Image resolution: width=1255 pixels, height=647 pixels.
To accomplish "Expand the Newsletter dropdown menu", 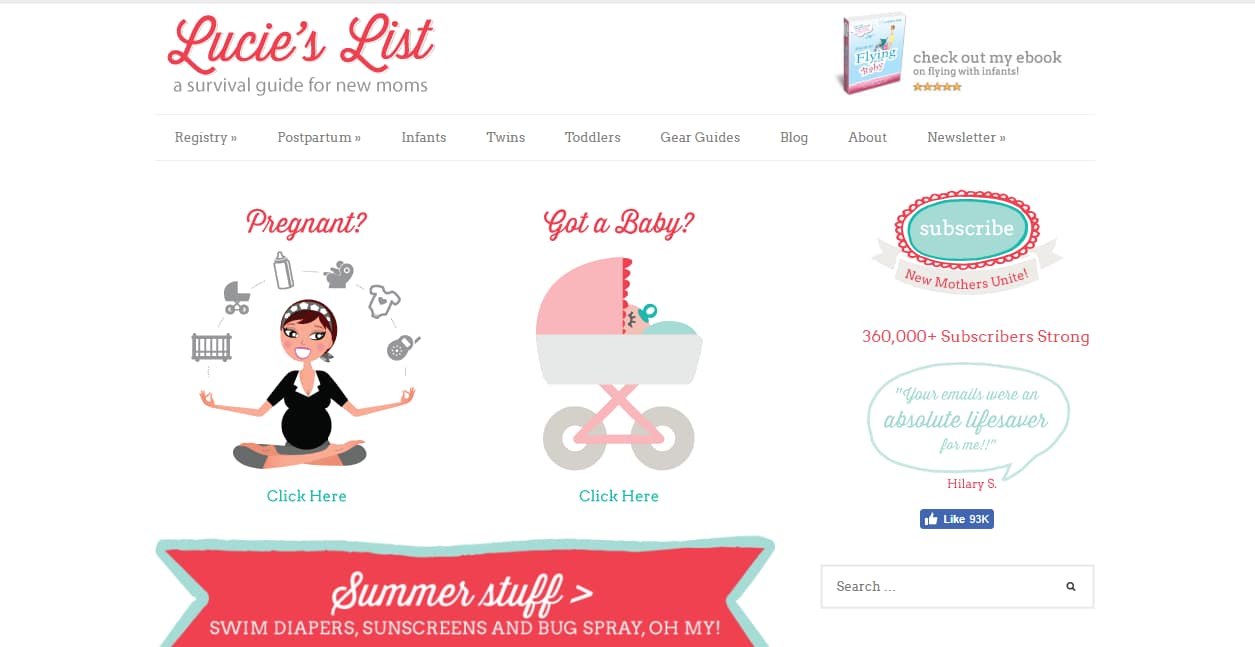I will pos(966,138).
